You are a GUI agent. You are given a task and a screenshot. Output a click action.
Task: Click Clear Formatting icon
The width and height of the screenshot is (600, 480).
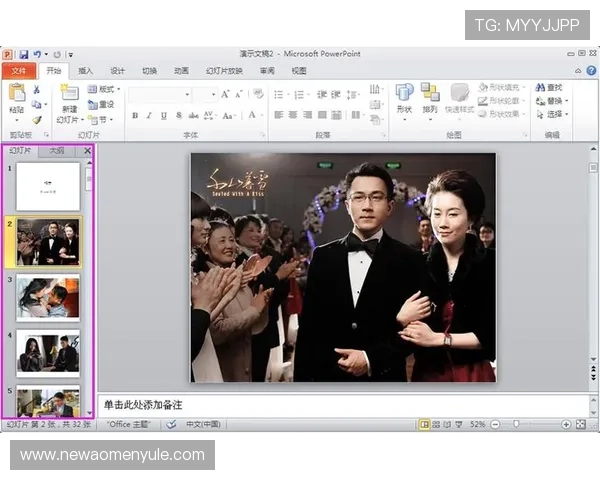pyautogui.click(x=258, y=94)
